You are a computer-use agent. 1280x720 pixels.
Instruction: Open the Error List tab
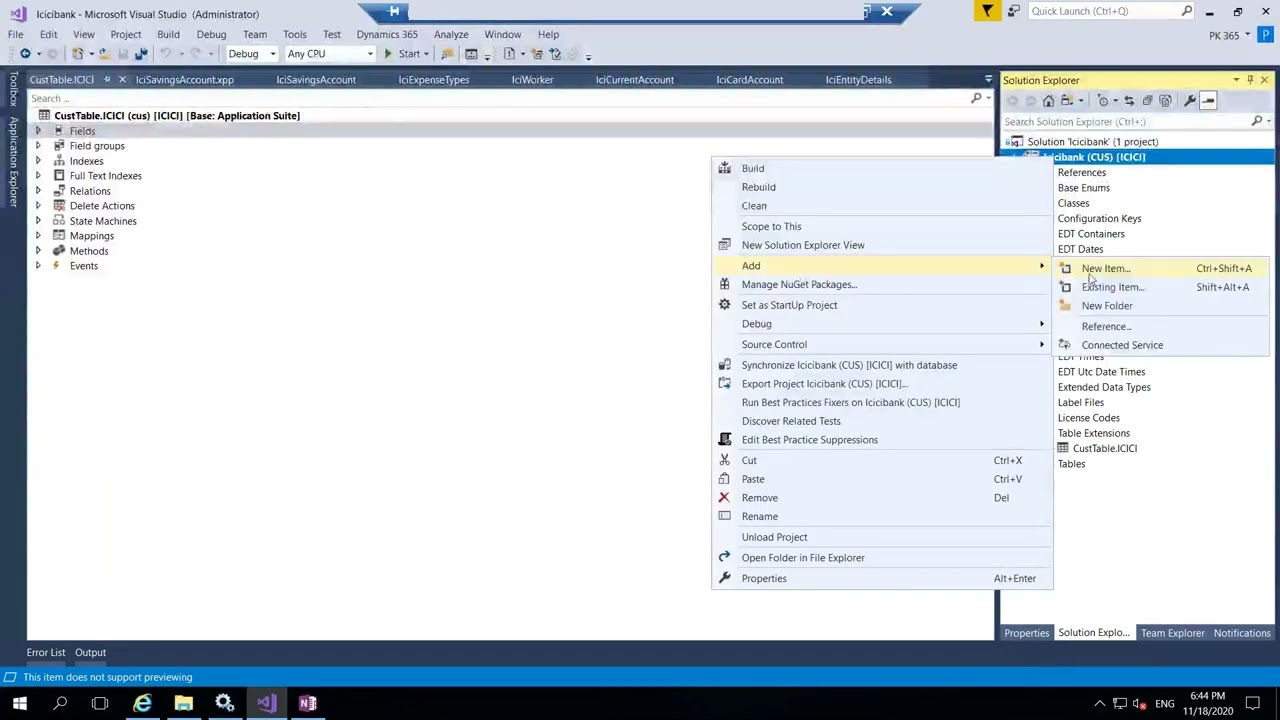[x=46, y=653]
